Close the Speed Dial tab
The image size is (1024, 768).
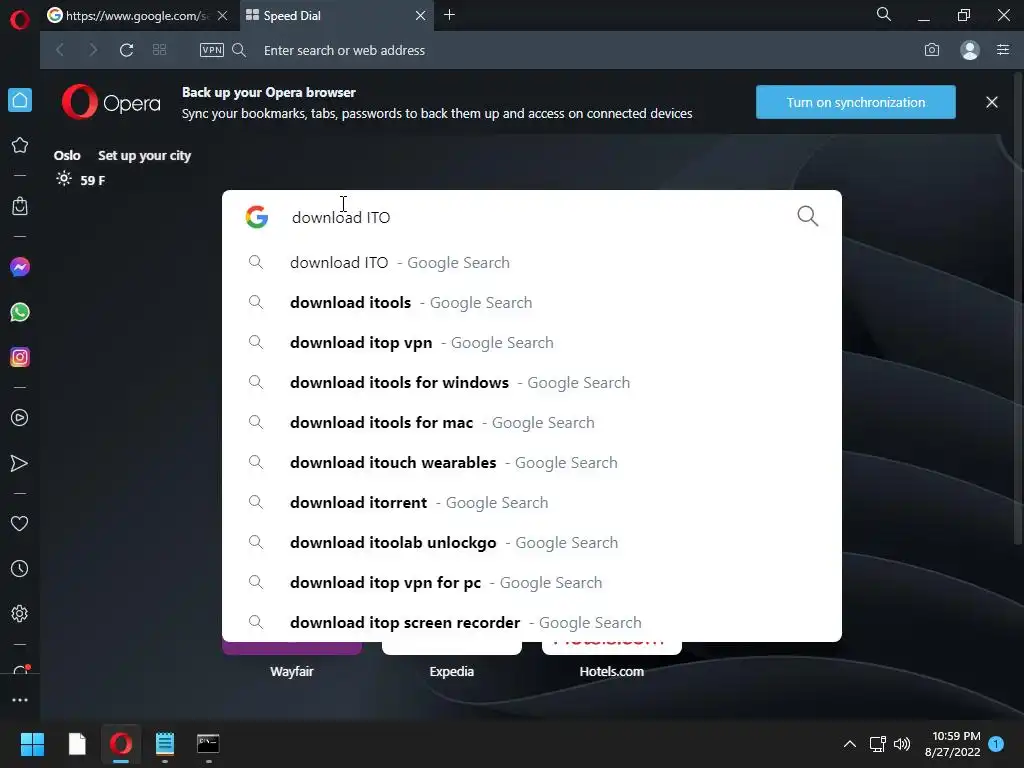tap(421, 16)
